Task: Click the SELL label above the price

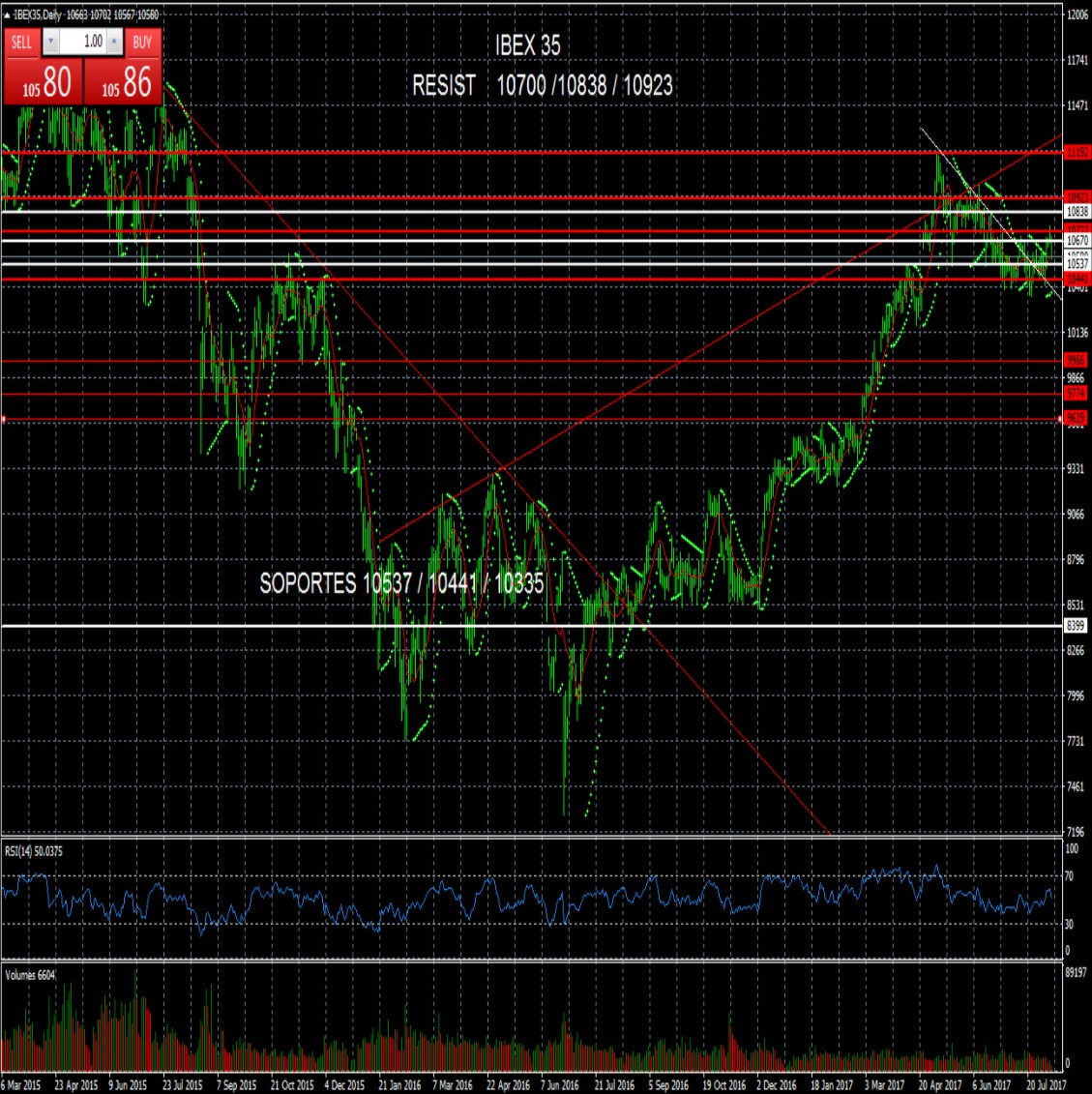Action: click(x=22, y=42)
